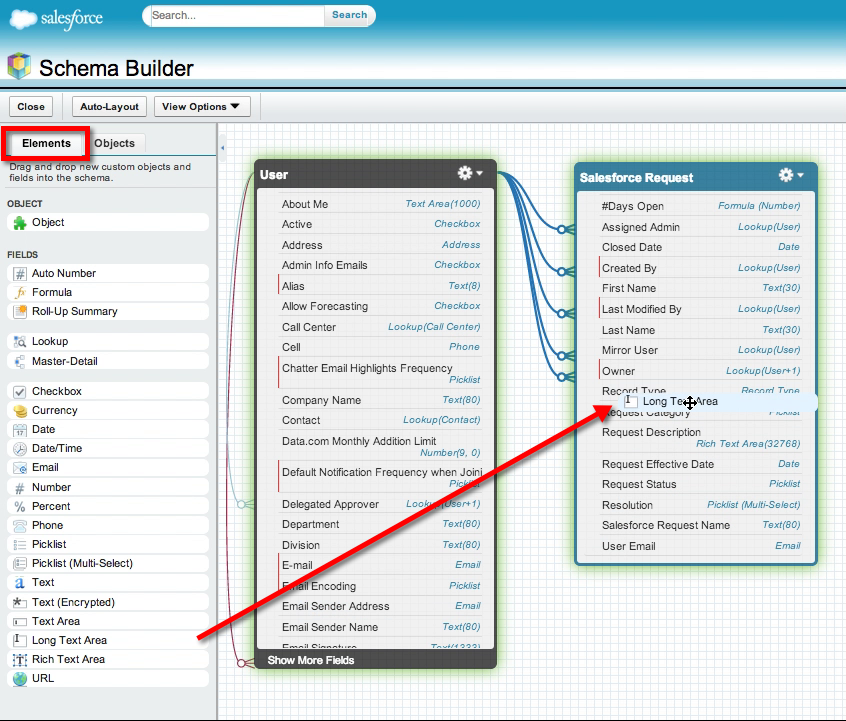Screen dimensions: 846x721
Task: Expand Show More Fields on User
Action: click(x=311, y=660)
